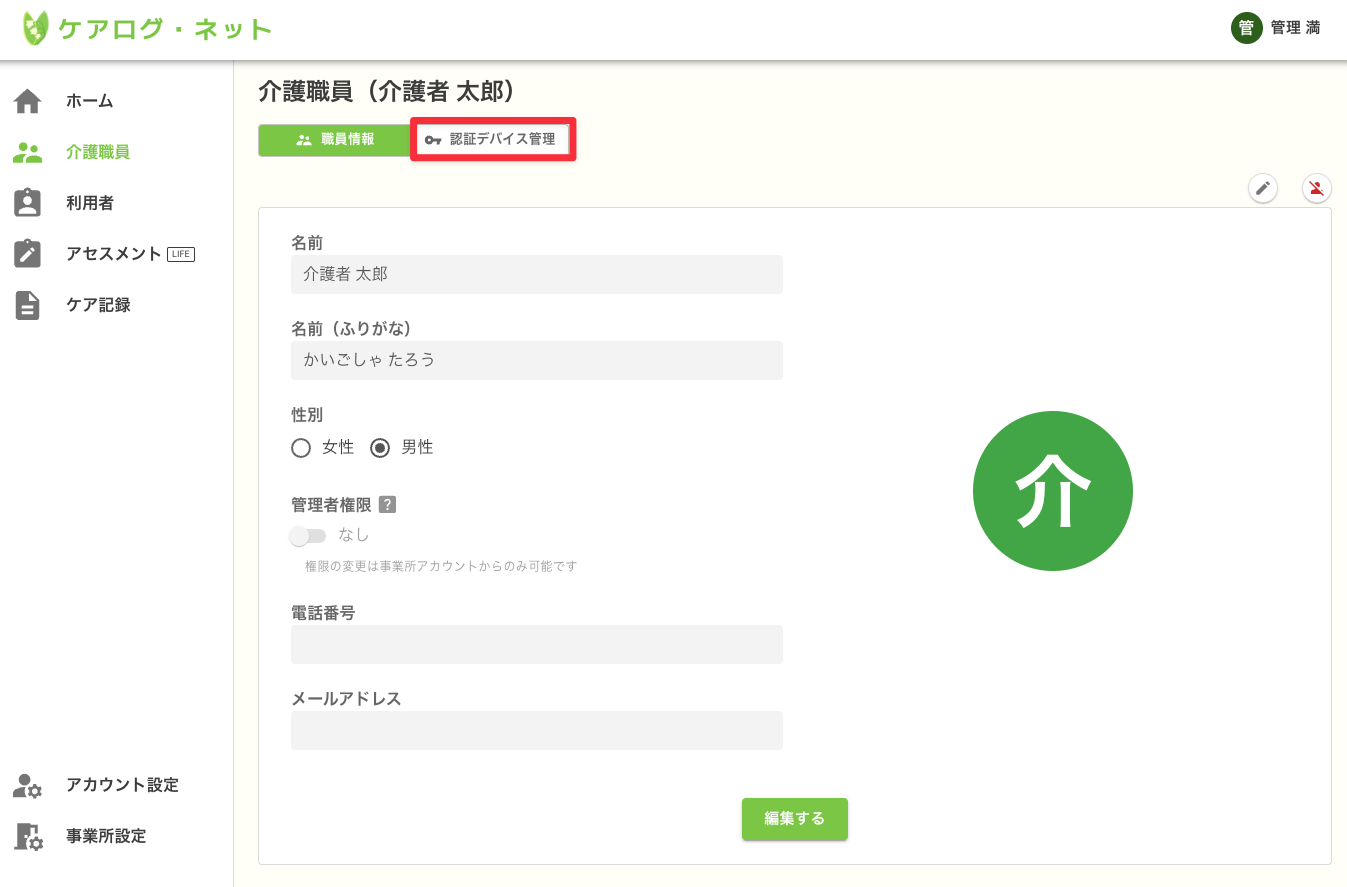Click the green 介 profile avatar
Viewport: 1347px width, 887px height.
click(1052, 490)
